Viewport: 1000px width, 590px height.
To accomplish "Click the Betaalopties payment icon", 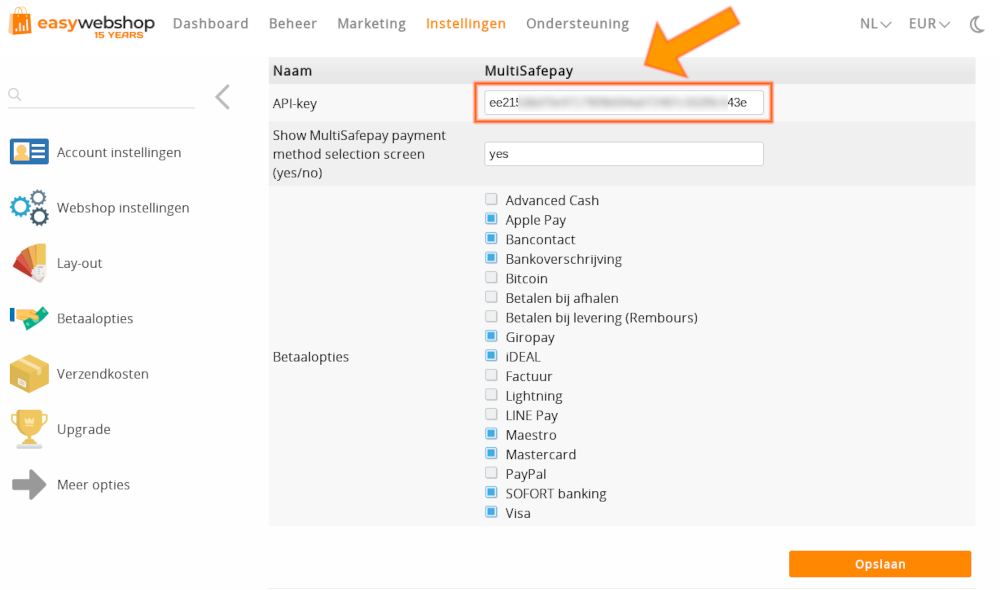I will [x=30, y=318].
